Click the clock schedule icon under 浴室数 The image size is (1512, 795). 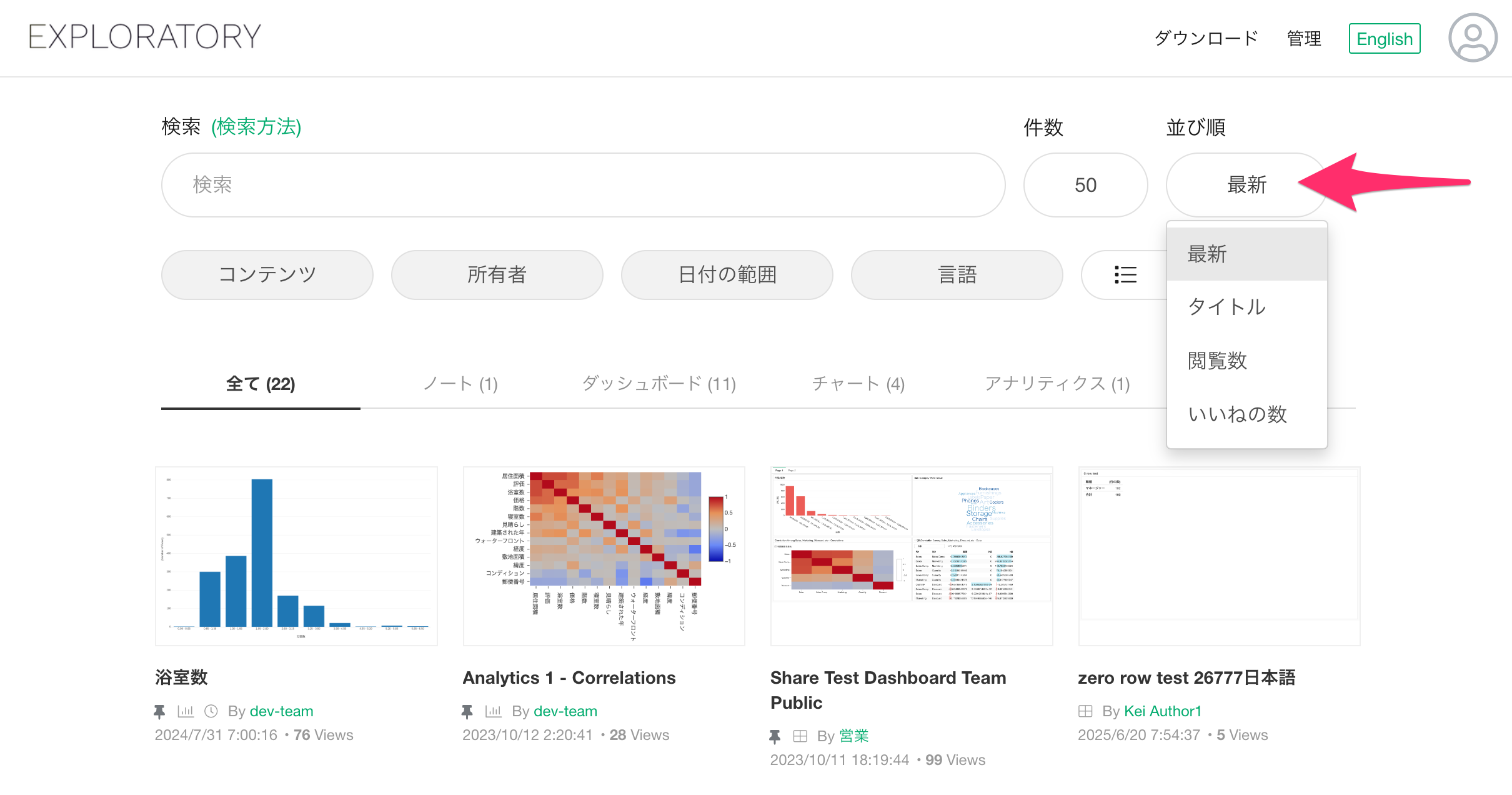[211, 711]
